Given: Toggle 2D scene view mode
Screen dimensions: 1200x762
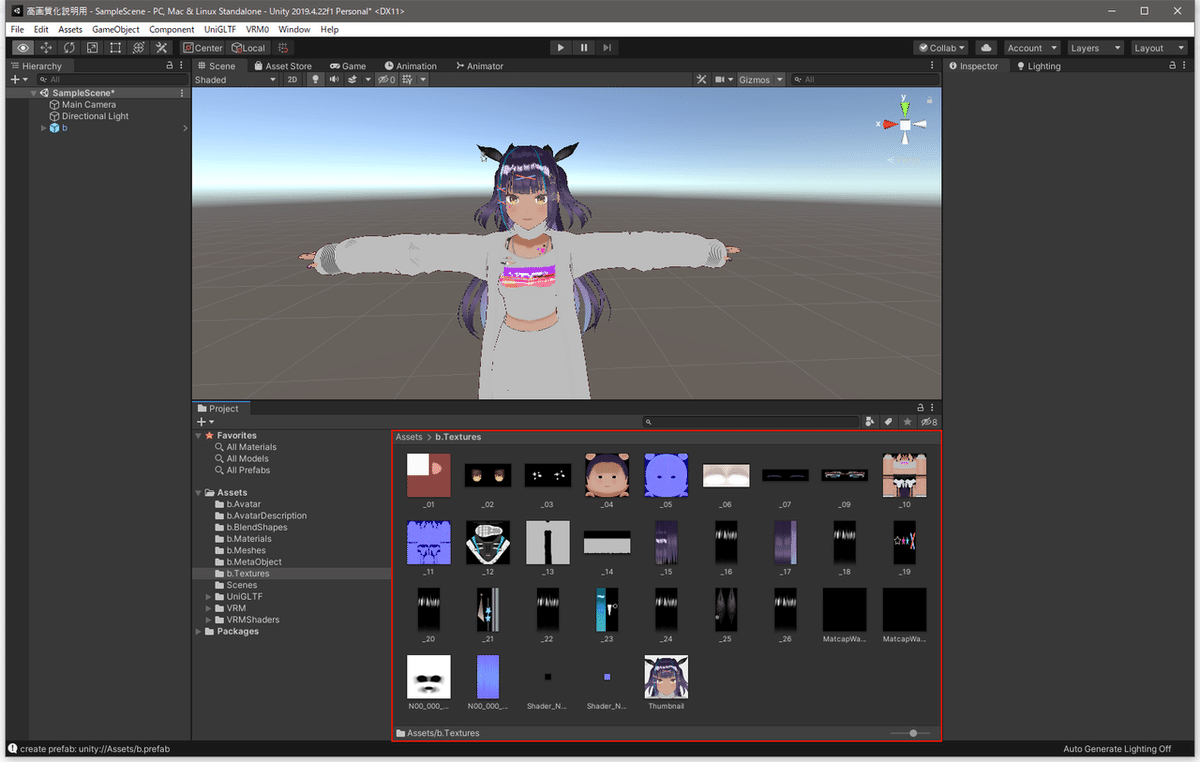Looking at the screenshot, I should click(x=292, y=79).
